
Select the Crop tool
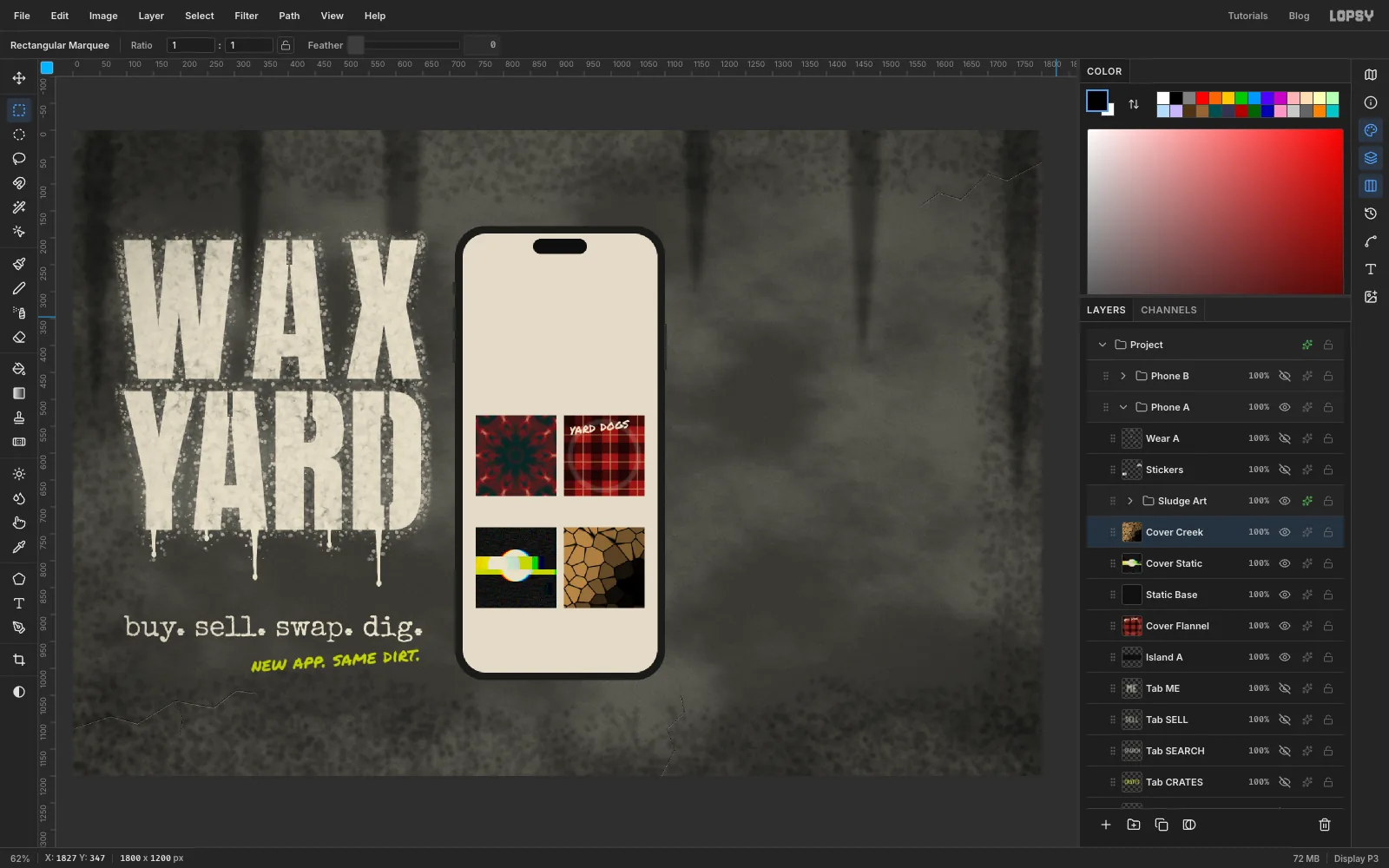19,660
